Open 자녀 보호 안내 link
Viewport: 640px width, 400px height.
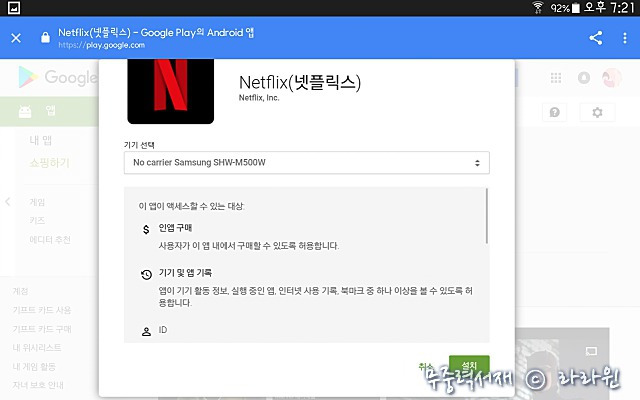pos(38,385)
